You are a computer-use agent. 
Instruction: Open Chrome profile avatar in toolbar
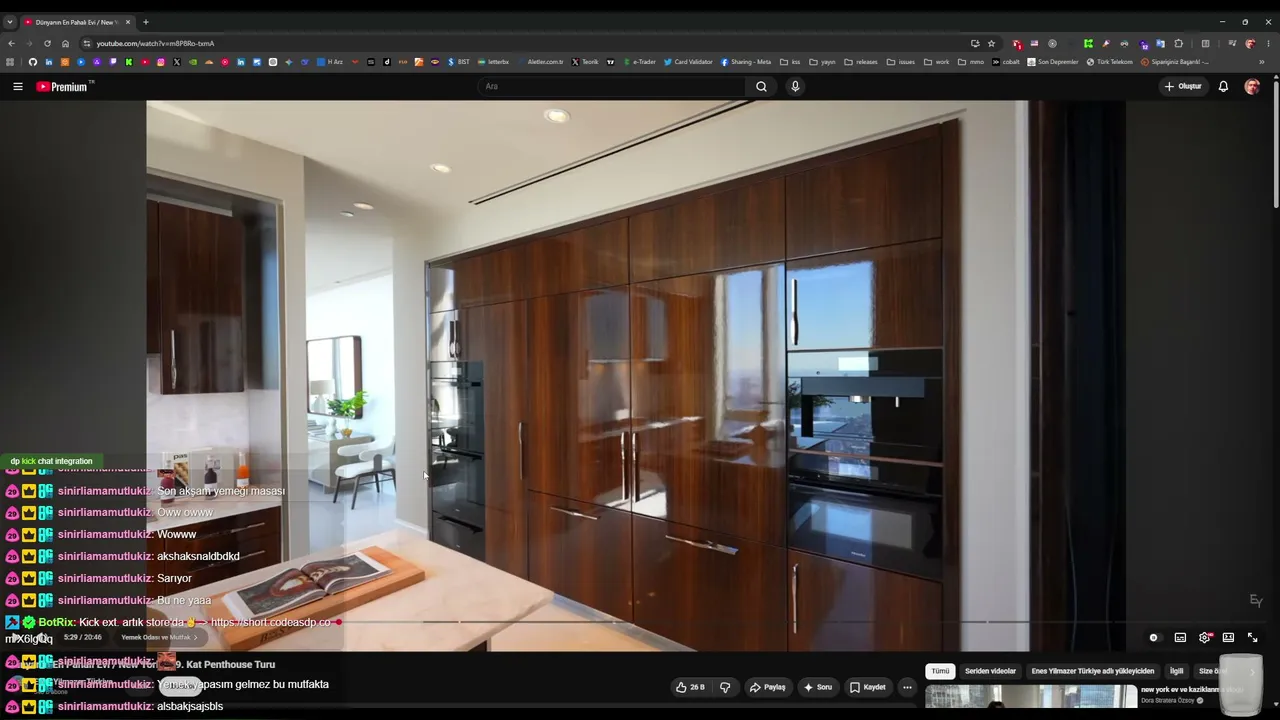1250,43
